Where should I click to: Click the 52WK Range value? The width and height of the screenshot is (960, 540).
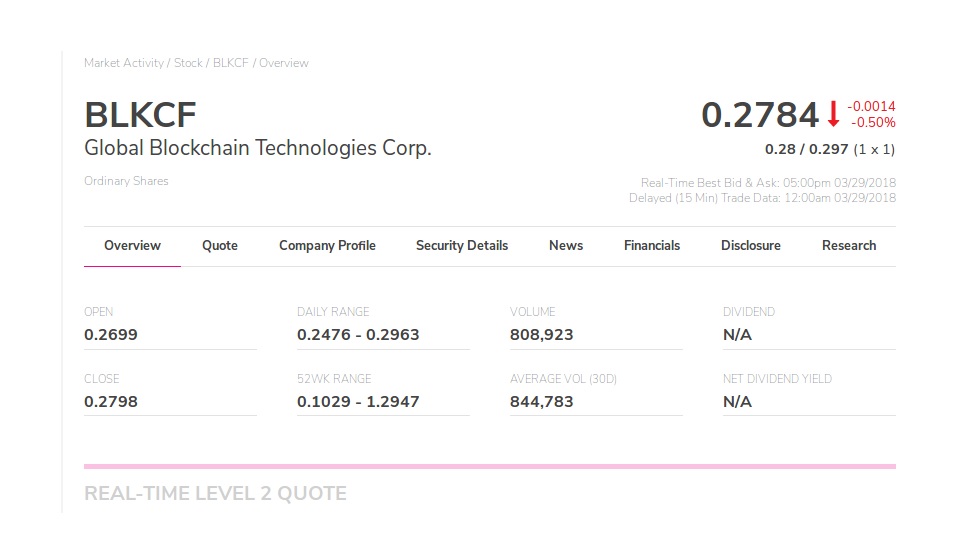point(358,402)
